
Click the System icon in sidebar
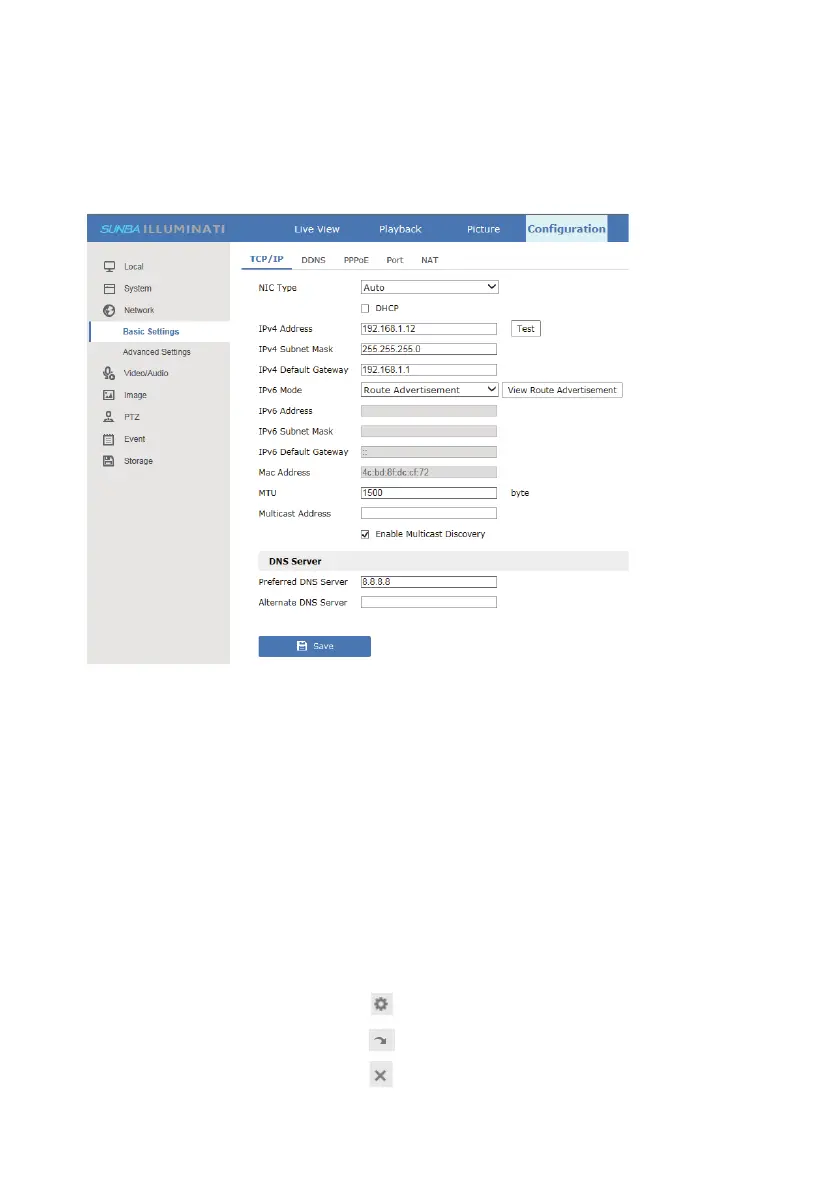point(109,289)
